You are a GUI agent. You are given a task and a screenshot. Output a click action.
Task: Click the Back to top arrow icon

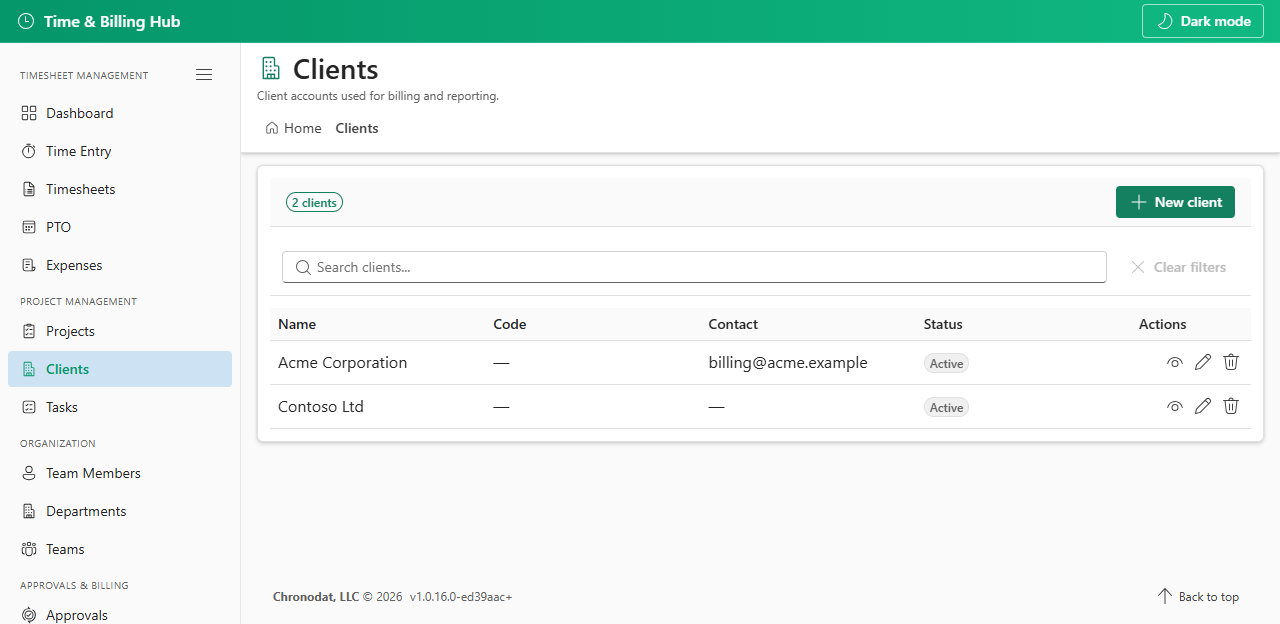pos(1165,596)
